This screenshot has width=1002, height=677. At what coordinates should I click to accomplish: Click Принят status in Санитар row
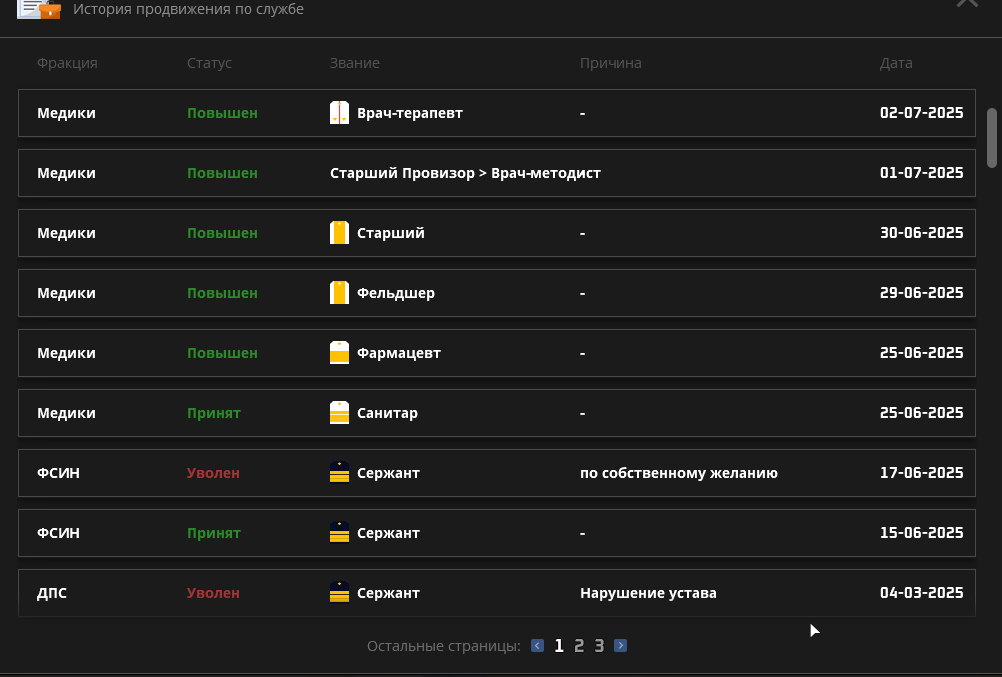pos(213,414)
